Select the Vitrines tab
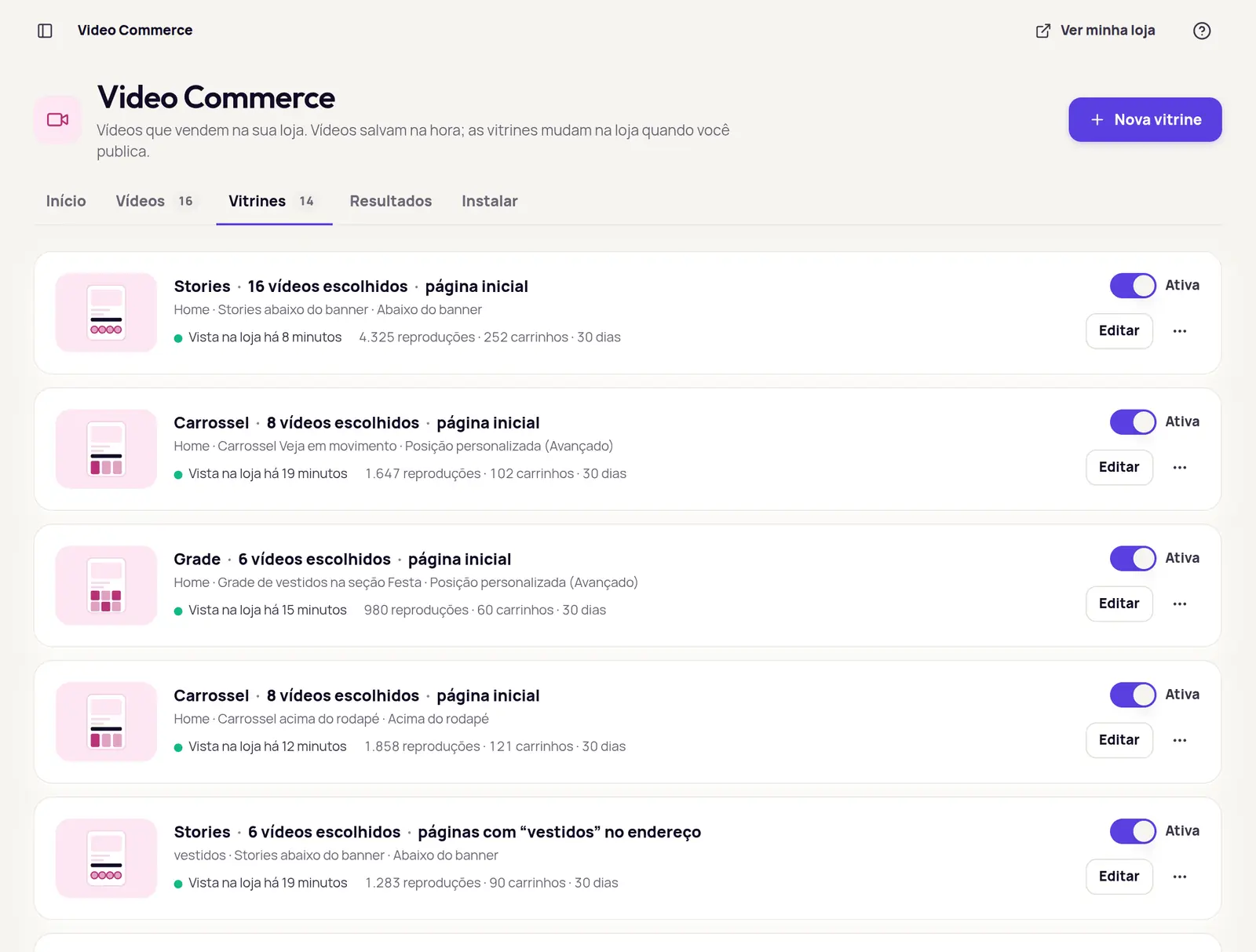This screenshot has height=952, width=1256. (x=274, y=202)
